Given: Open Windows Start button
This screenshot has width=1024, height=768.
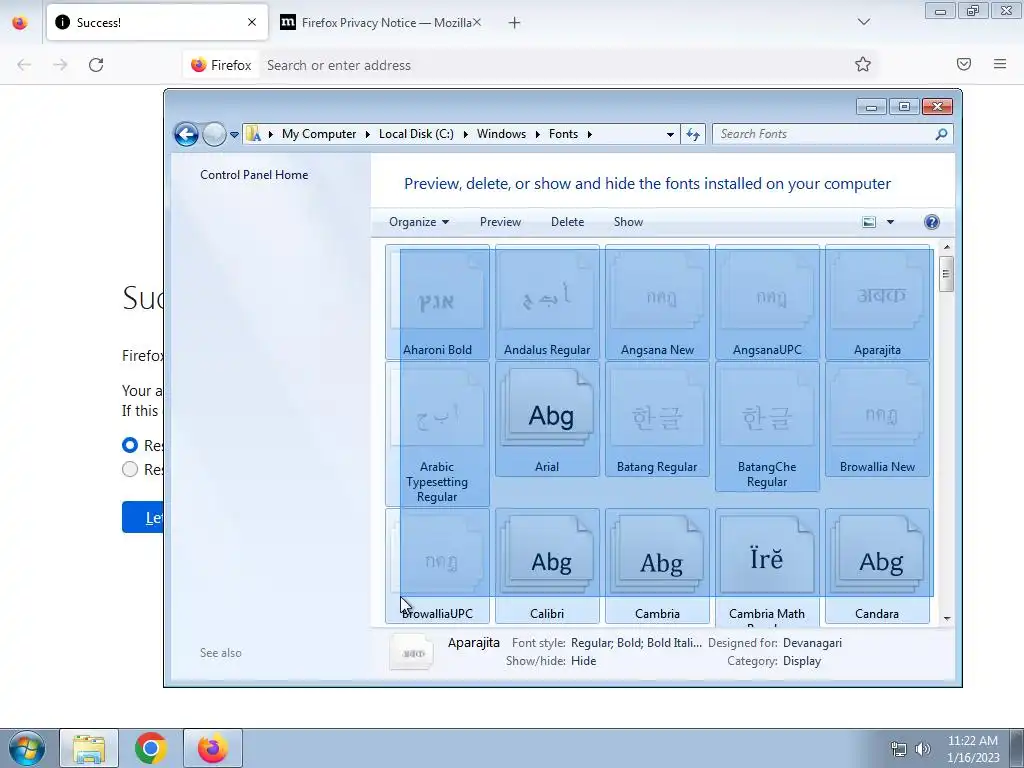Looking at the screenshot, I should (26, 748).
